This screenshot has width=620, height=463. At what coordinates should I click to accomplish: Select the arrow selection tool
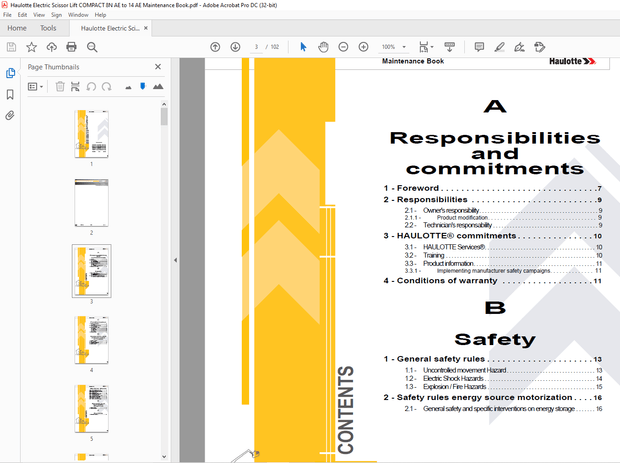tap(303, 47)
